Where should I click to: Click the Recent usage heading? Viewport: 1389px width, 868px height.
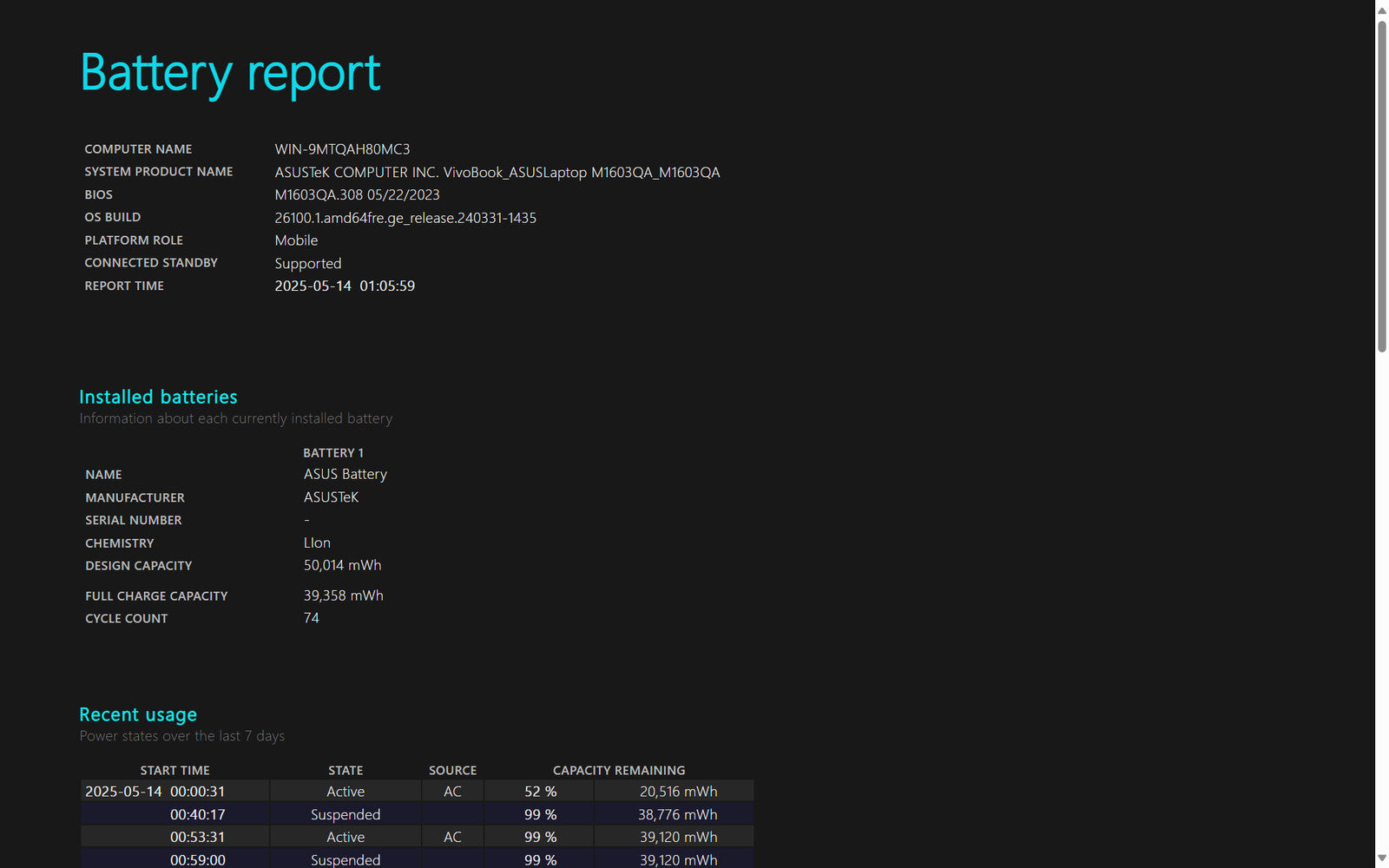click(138, 714)
